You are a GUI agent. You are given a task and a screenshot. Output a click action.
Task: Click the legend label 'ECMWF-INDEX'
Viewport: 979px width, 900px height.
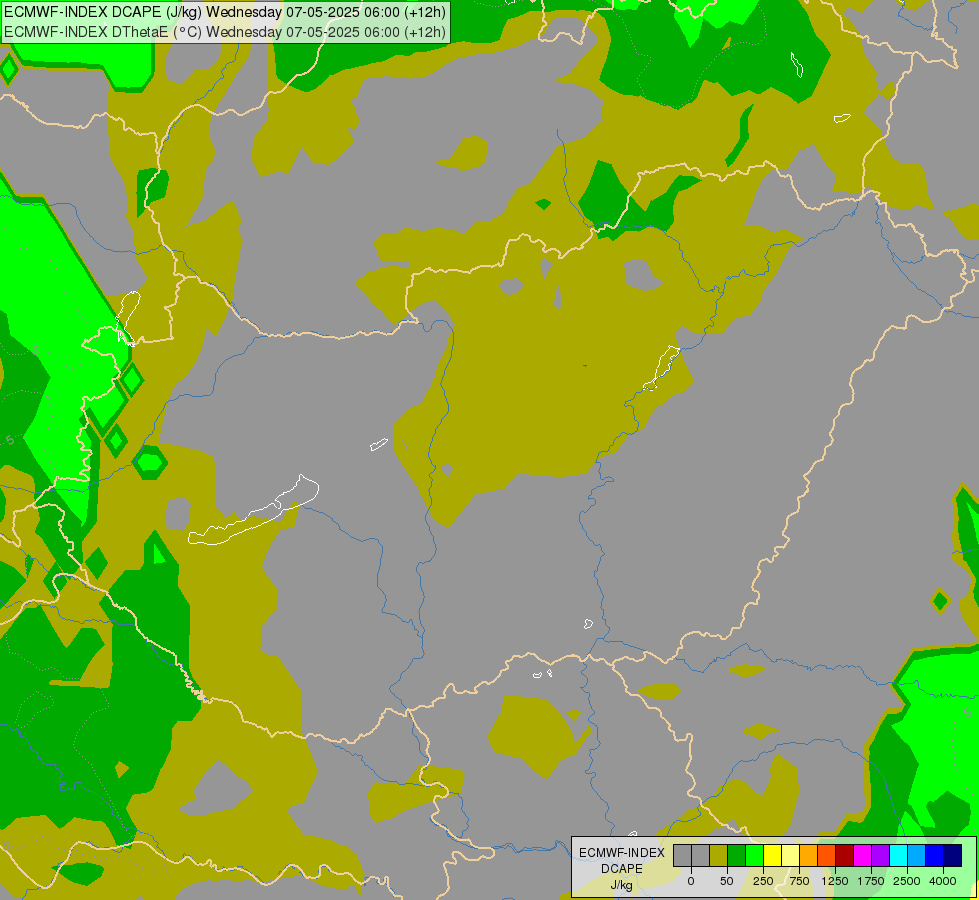point(621,853)
